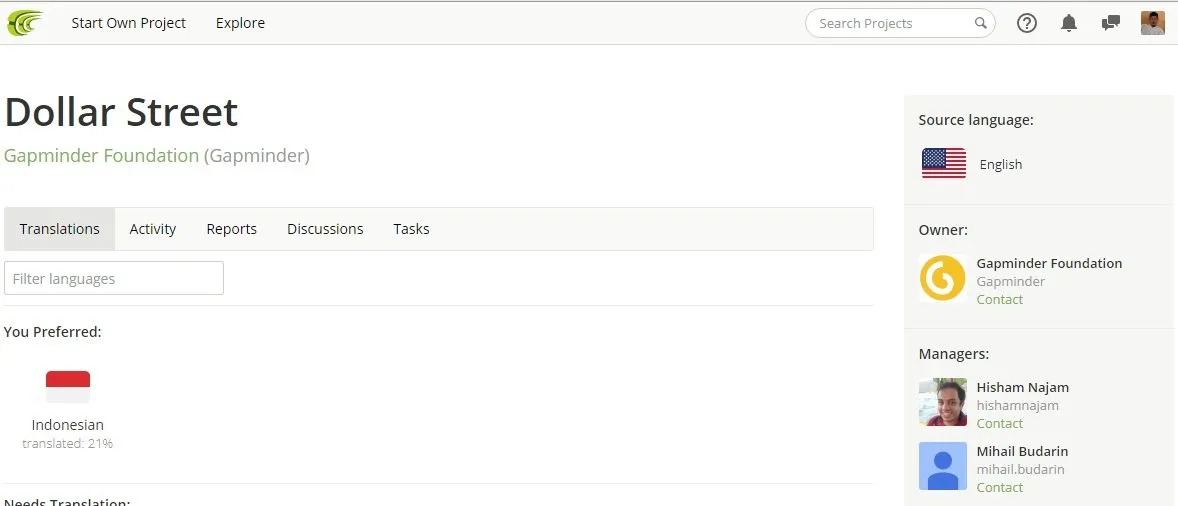
Task: Click Hisham Najam's profile photo
Action: 942,402
